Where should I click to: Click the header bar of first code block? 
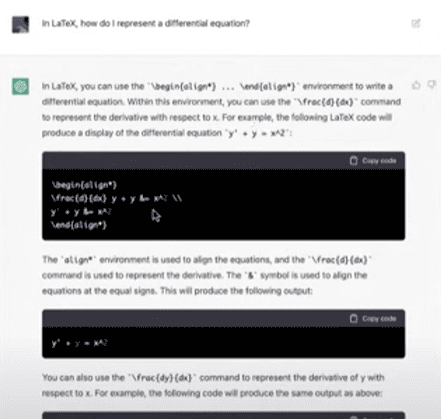224,161
